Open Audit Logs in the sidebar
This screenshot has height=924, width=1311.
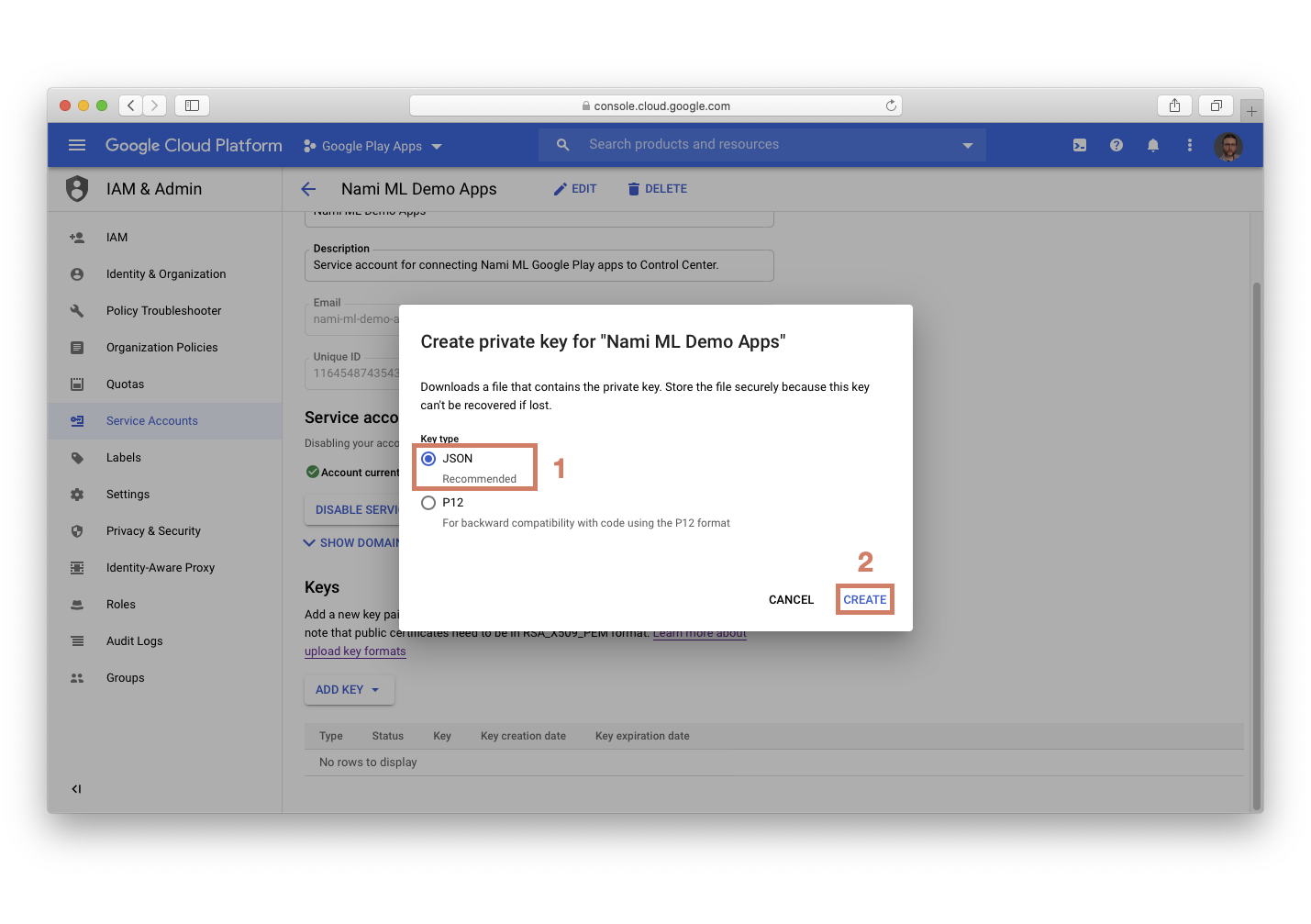[x=165, y=641]
